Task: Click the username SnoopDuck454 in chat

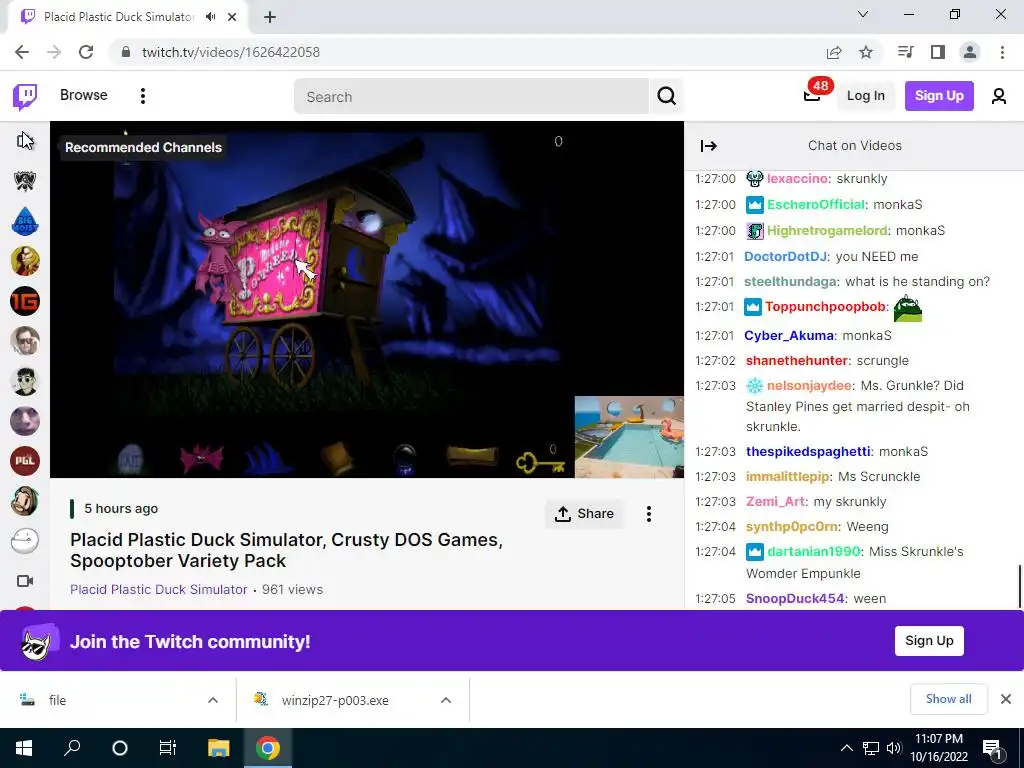Action: click(795, 598)
